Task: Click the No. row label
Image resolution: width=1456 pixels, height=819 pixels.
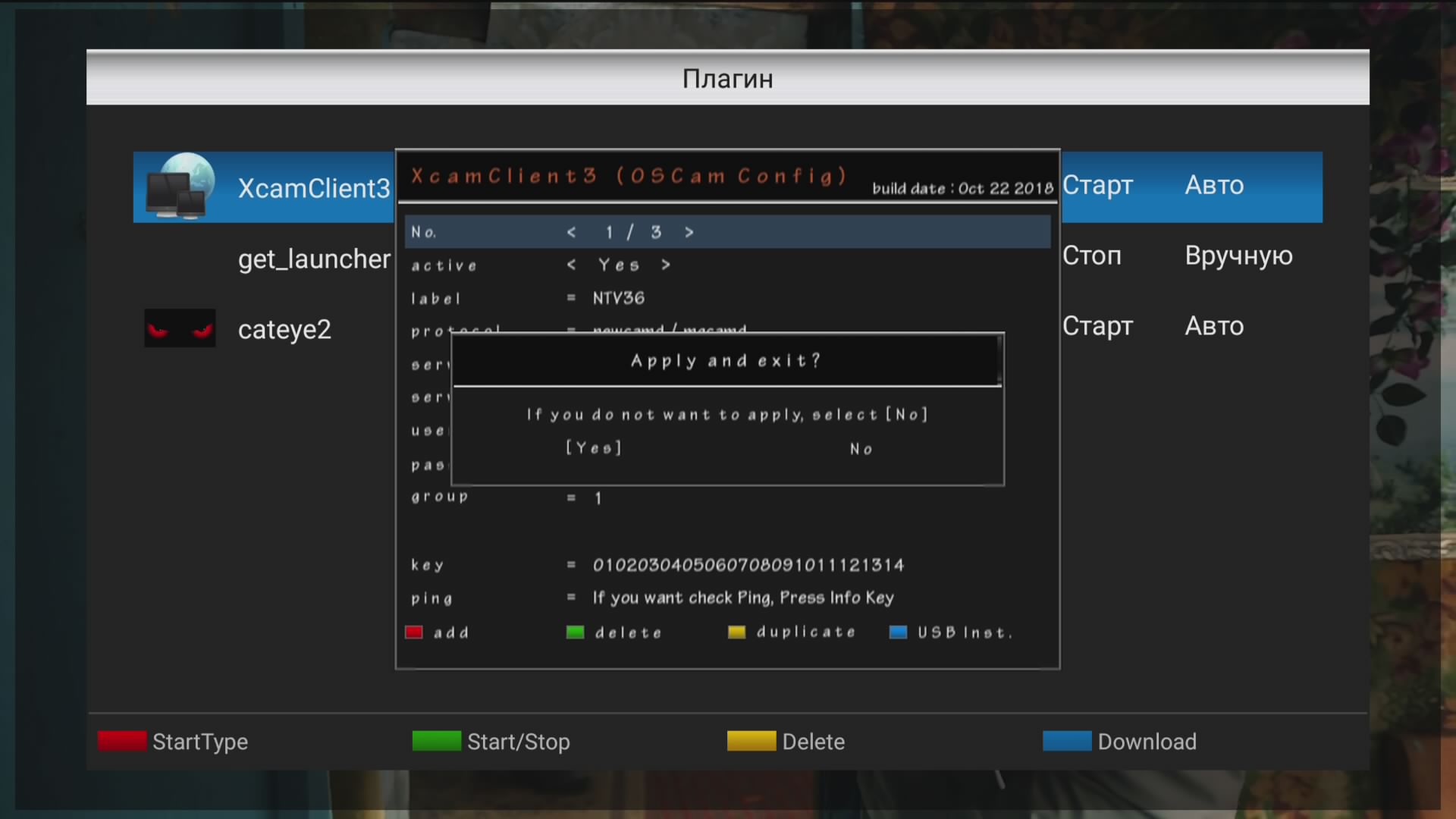Action: pos(424,232)
